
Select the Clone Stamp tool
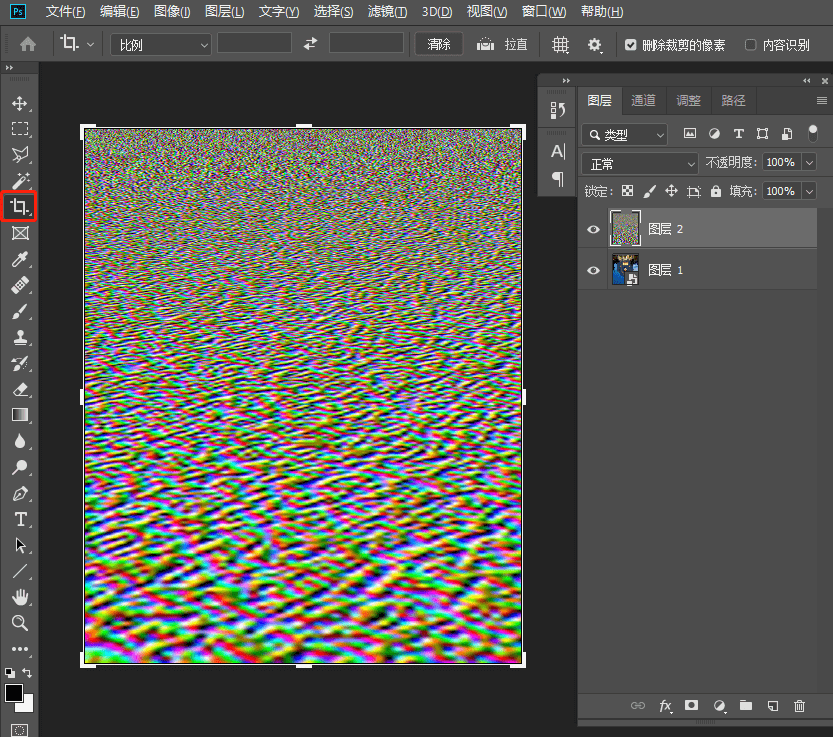click(19, 338)
